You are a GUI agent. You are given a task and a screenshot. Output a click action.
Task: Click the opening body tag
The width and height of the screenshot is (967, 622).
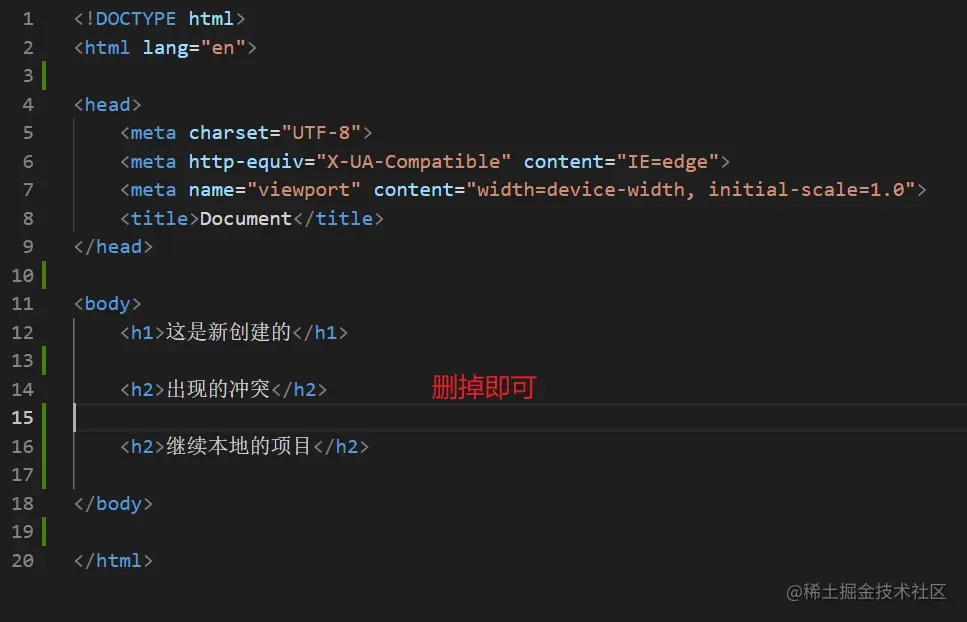[x=107, y=303]
